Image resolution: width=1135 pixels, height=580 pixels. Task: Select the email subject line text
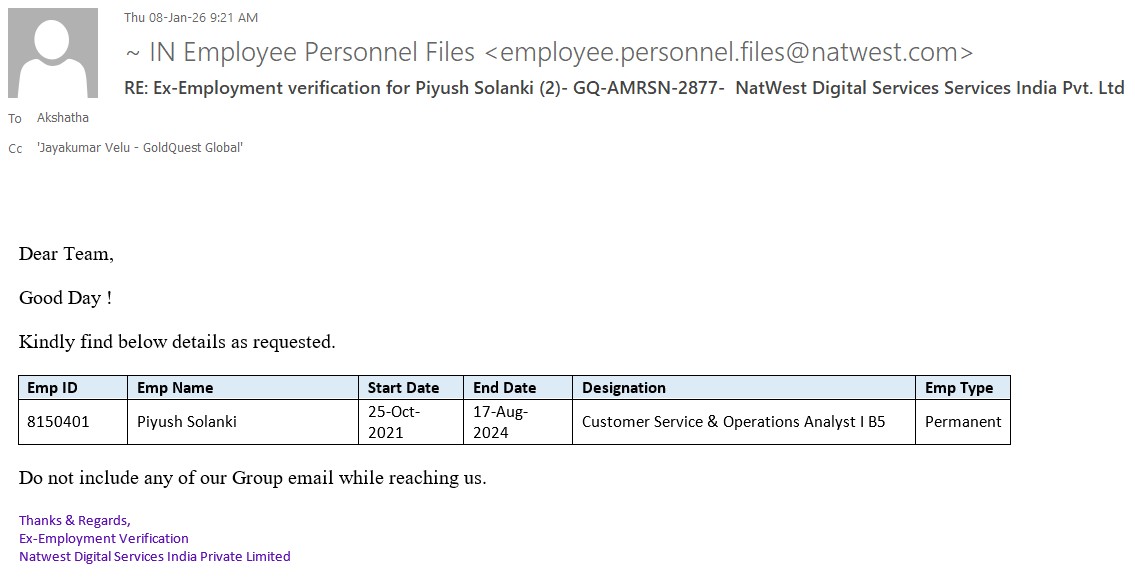(624, 88)
